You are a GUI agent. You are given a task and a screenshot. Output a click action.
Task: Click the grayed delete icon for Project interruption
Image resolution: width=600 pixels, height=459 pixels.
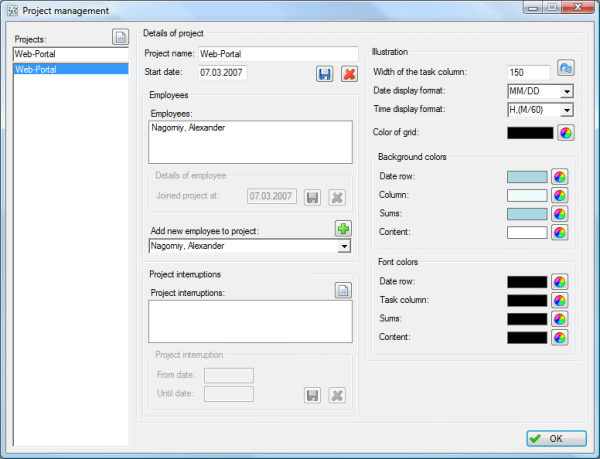point(337,395)
